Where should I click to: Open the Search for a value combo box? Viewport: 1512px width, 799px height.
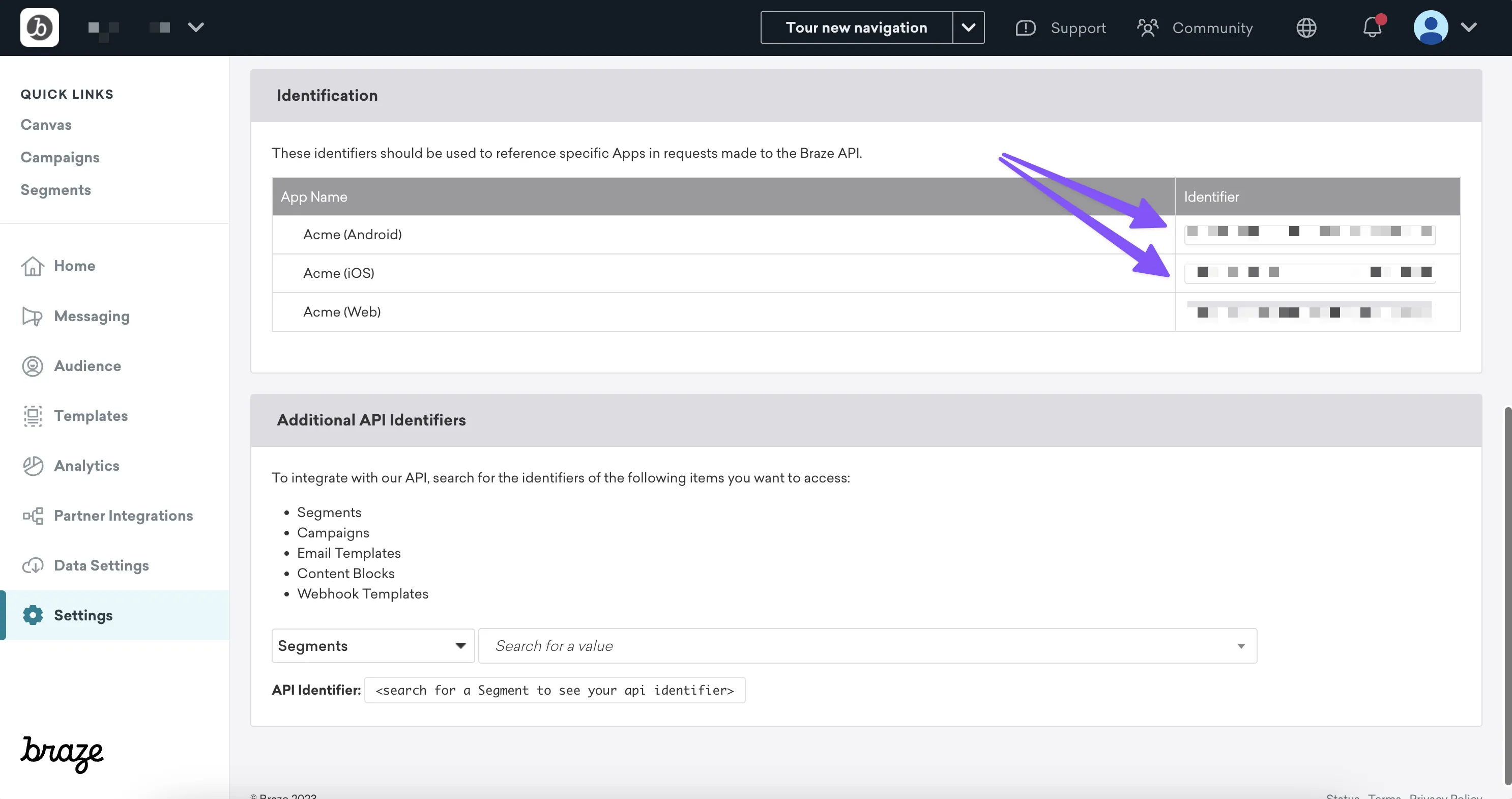point(867,646)
